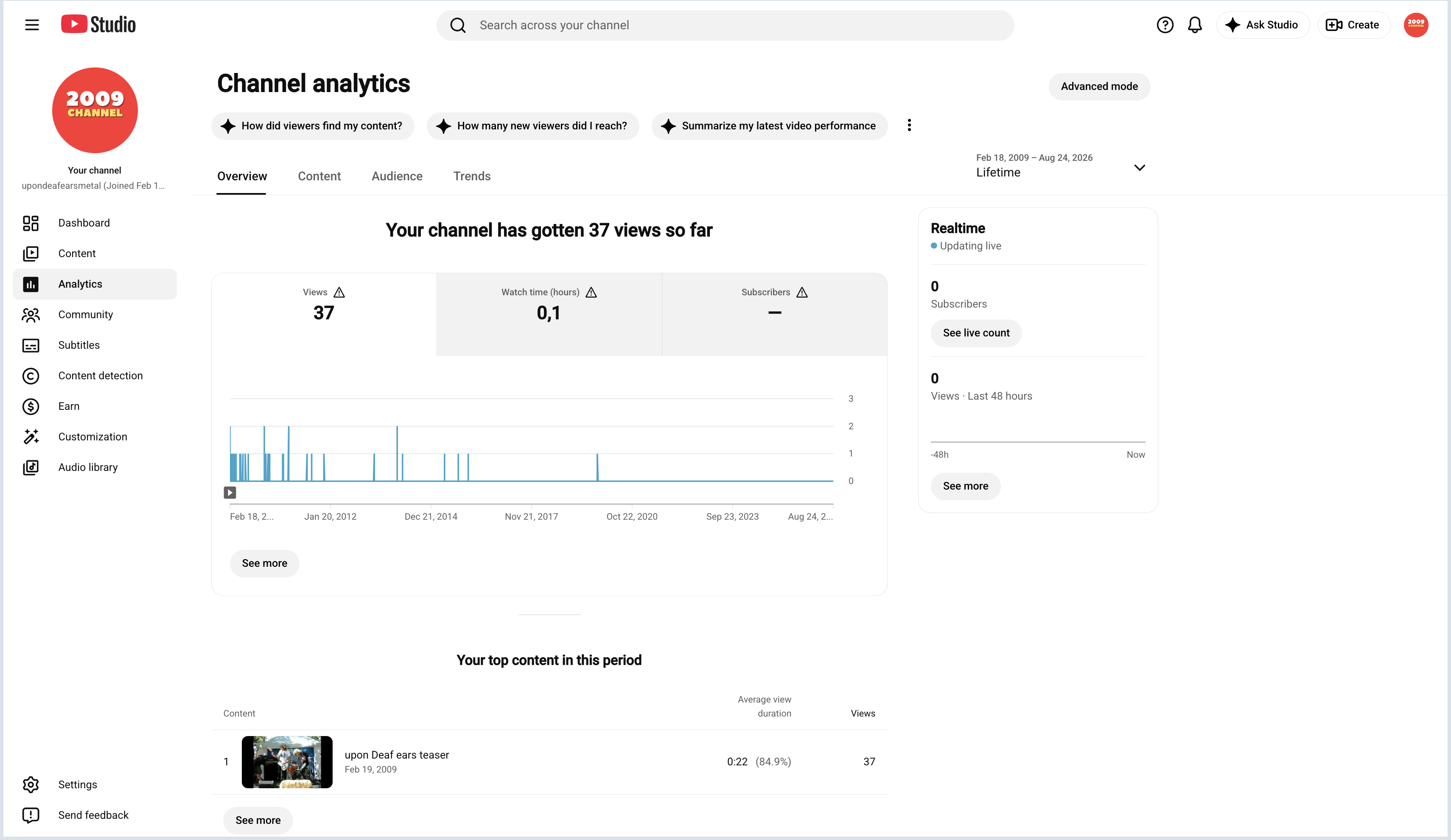Select the Views metric card

(324, 314)
